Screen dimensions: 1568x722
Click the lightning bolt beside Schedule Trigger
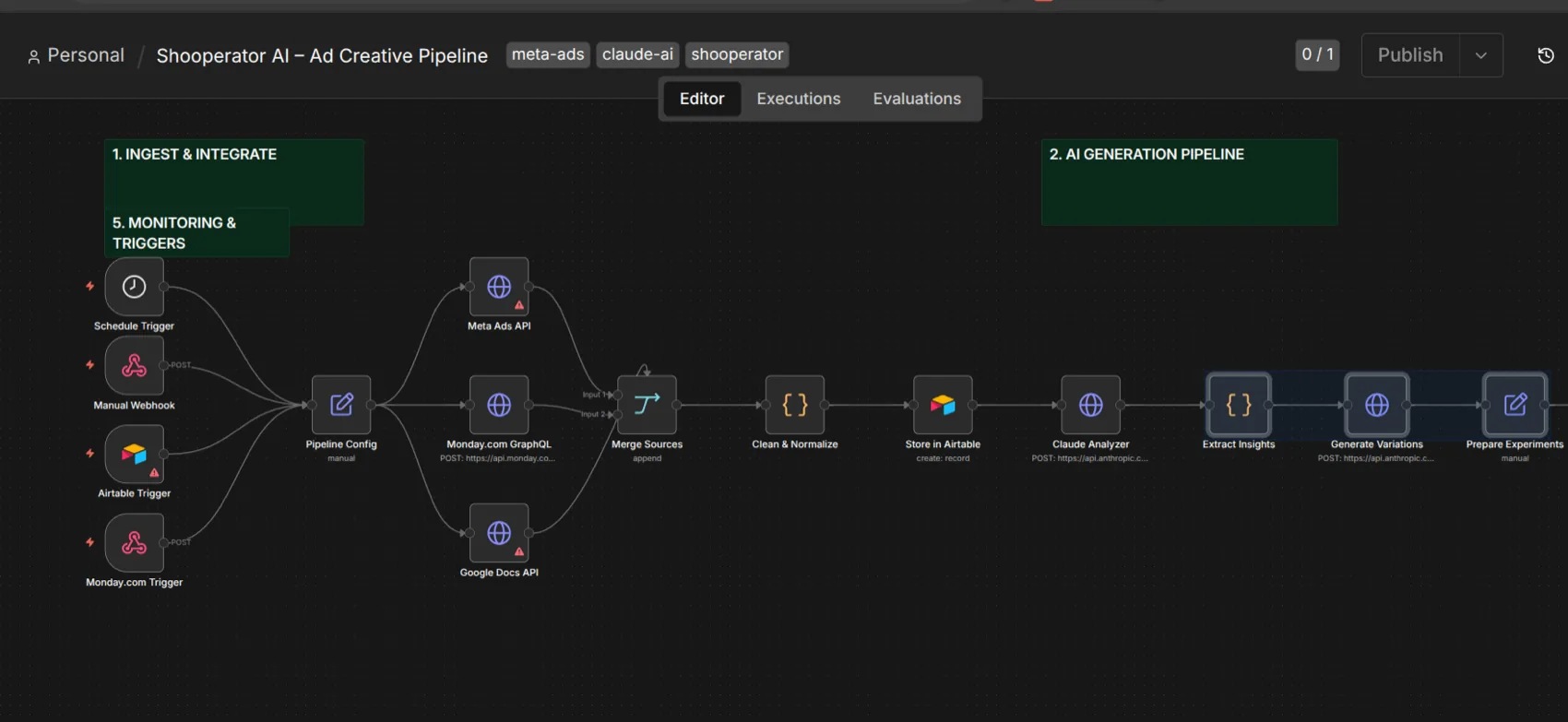pos(89,286)
